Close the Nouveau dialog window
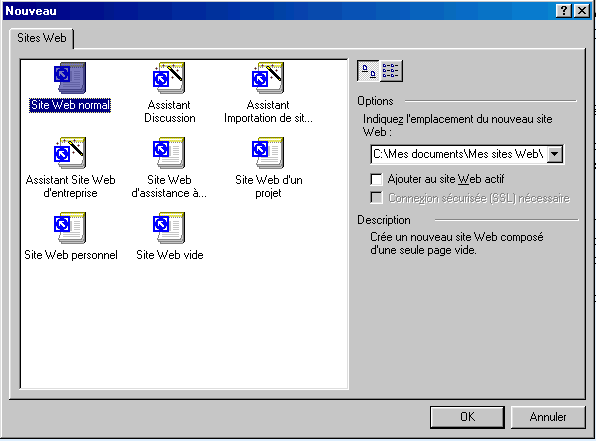Screen dimensions: 596x441 [x=582, y=11]
